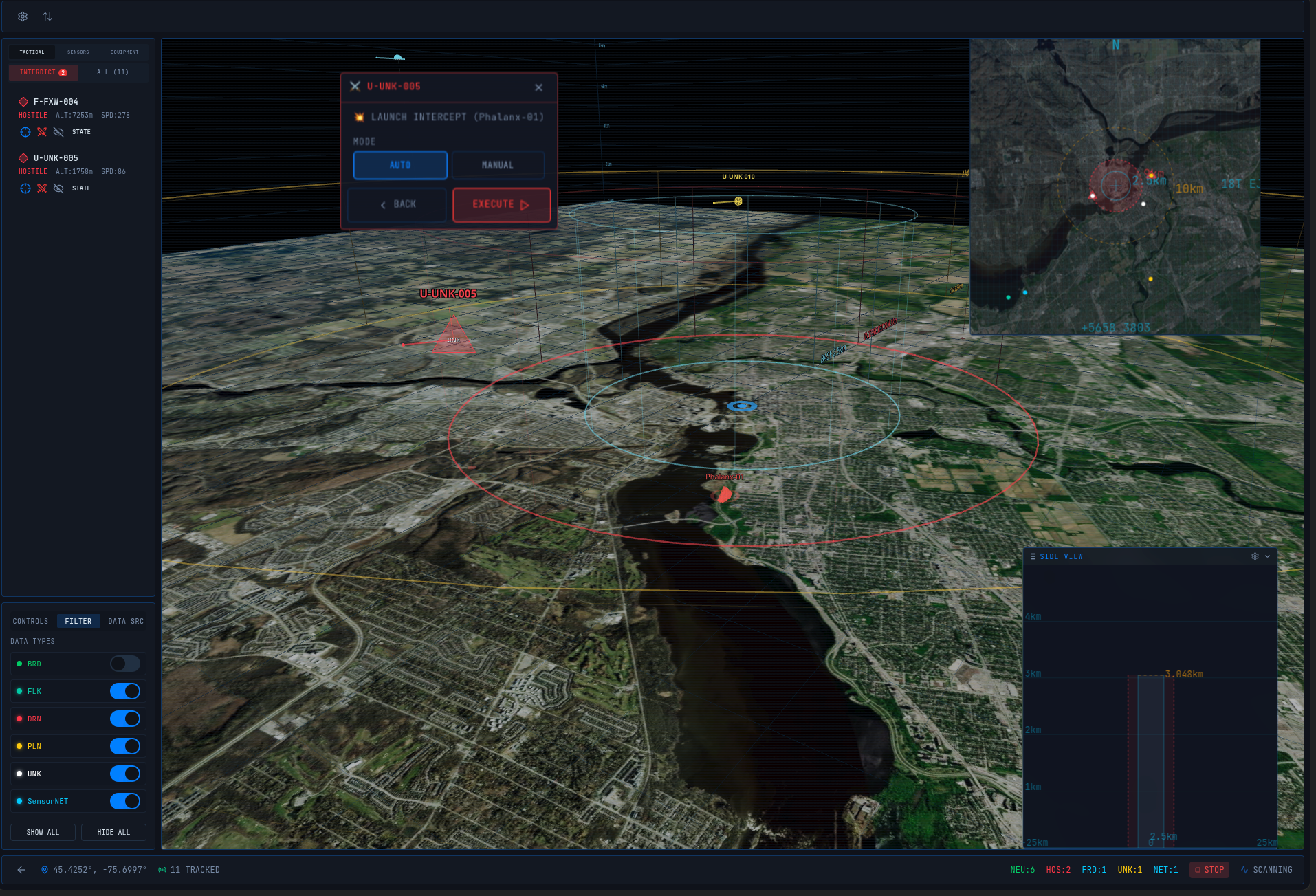Select the ALL (11) tab
Screen dimensions: 1316x896
click(x=113, y=72)
